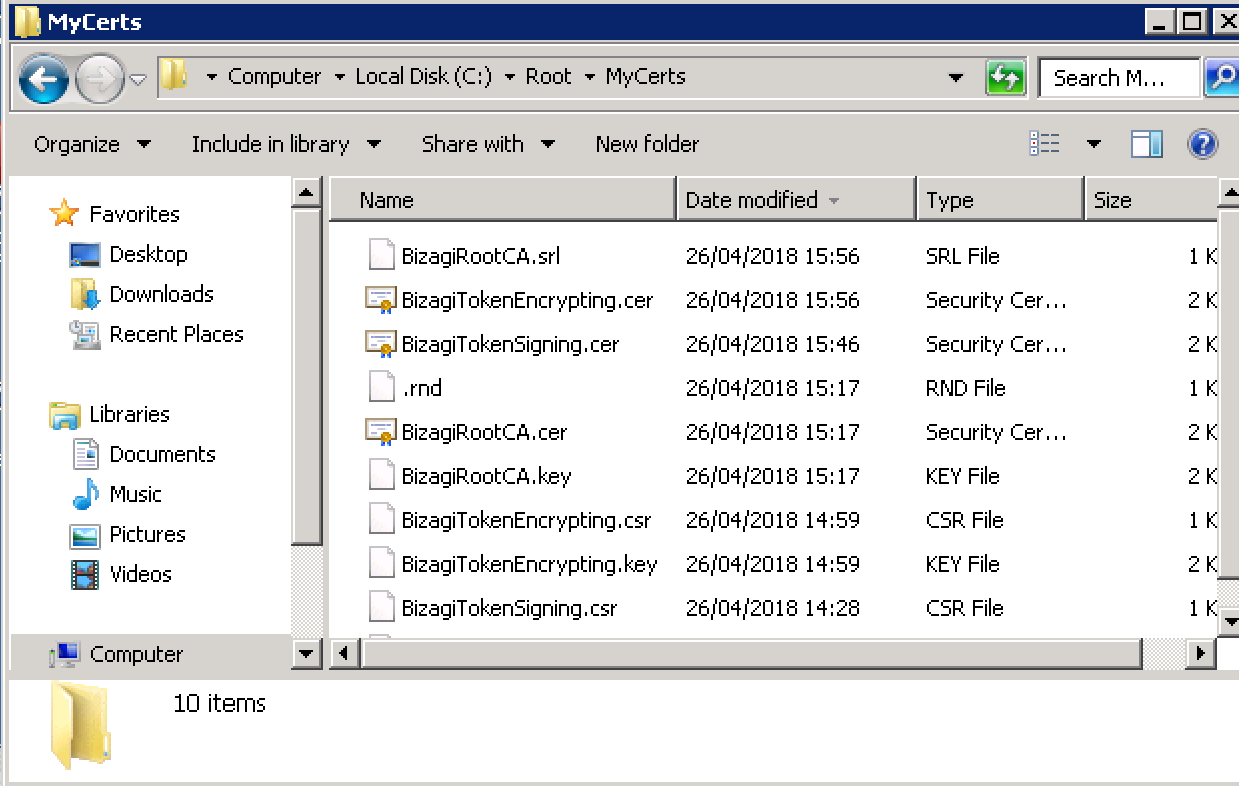
Task: Toggle the preview pane icon
Action: point(1147,144)
